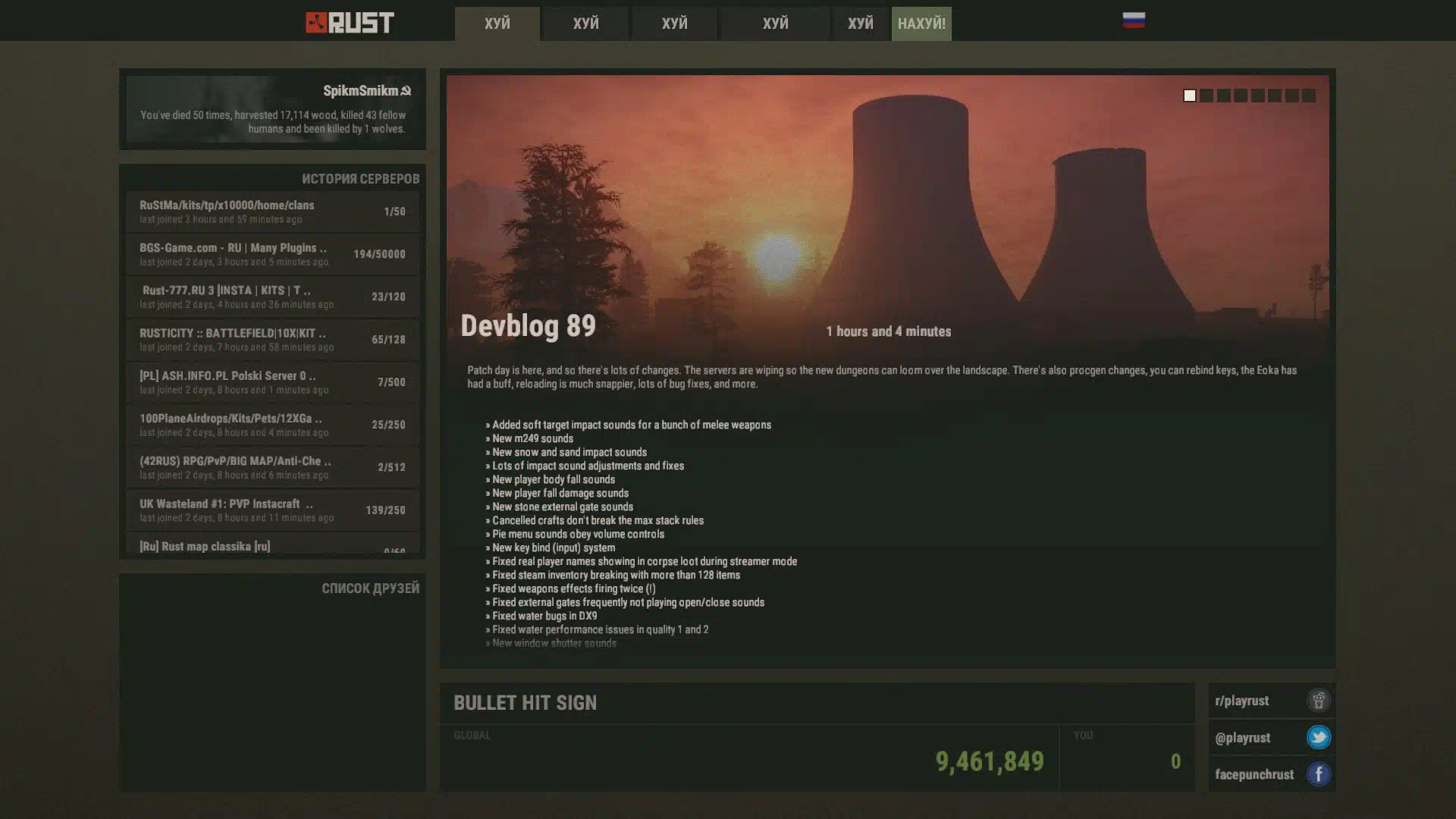
Task: Open the @playrust Twitter link
Action: (x=1272, y=737)
